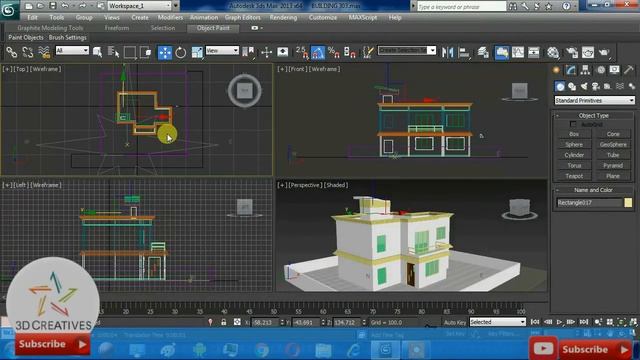The image size is (640, 360).
Task: Activate the Select and Rotate tool
Action: click(x=180, y=52)
